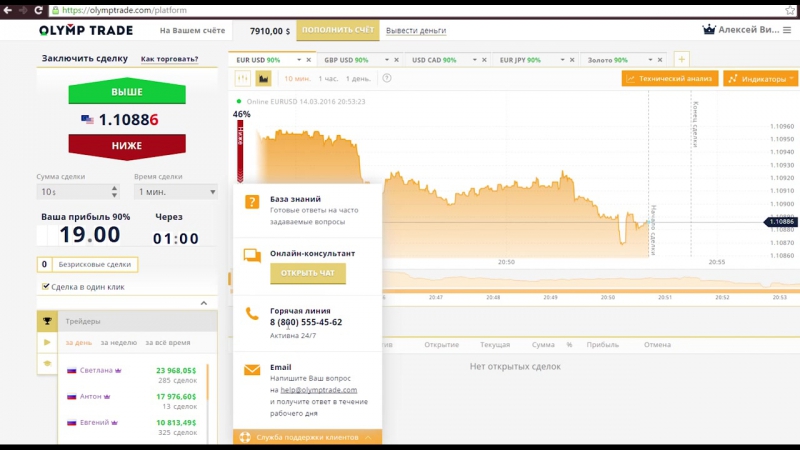Select area chart type icon
This screenshot has height=450, width=800.
coord(263,79)
